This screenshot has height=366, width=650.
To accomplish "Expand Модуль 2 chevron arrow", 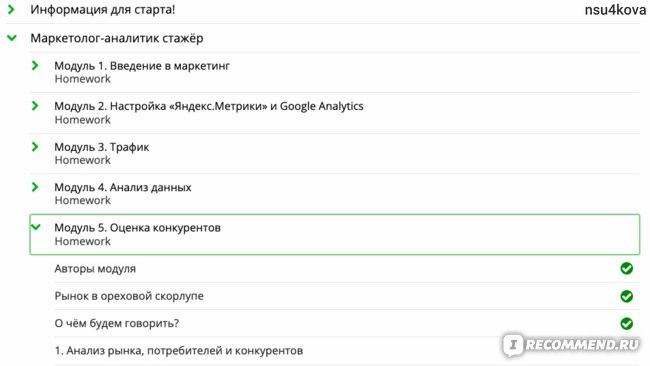I will coord(35,106).
